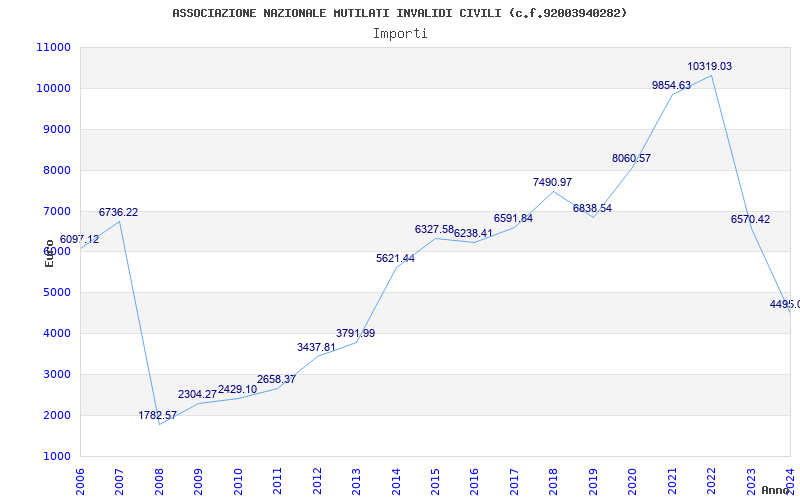Image resolution: width=800 pixels, height=500 pixels.
Task: Select the 5621.44 value label
Action: [x=395, y=258]
